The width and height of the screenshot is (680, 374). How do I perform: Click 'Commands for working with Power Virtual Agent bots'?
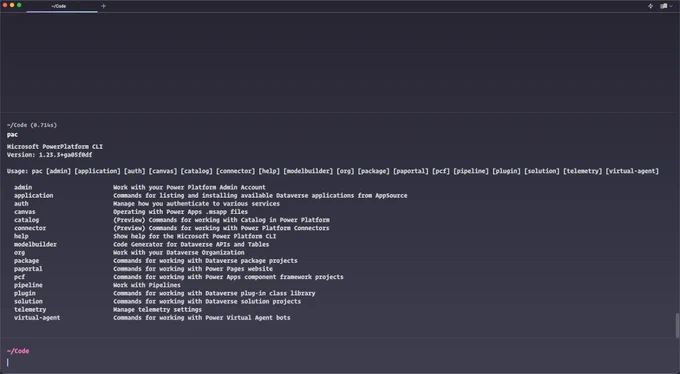click(x=202, y=318)
